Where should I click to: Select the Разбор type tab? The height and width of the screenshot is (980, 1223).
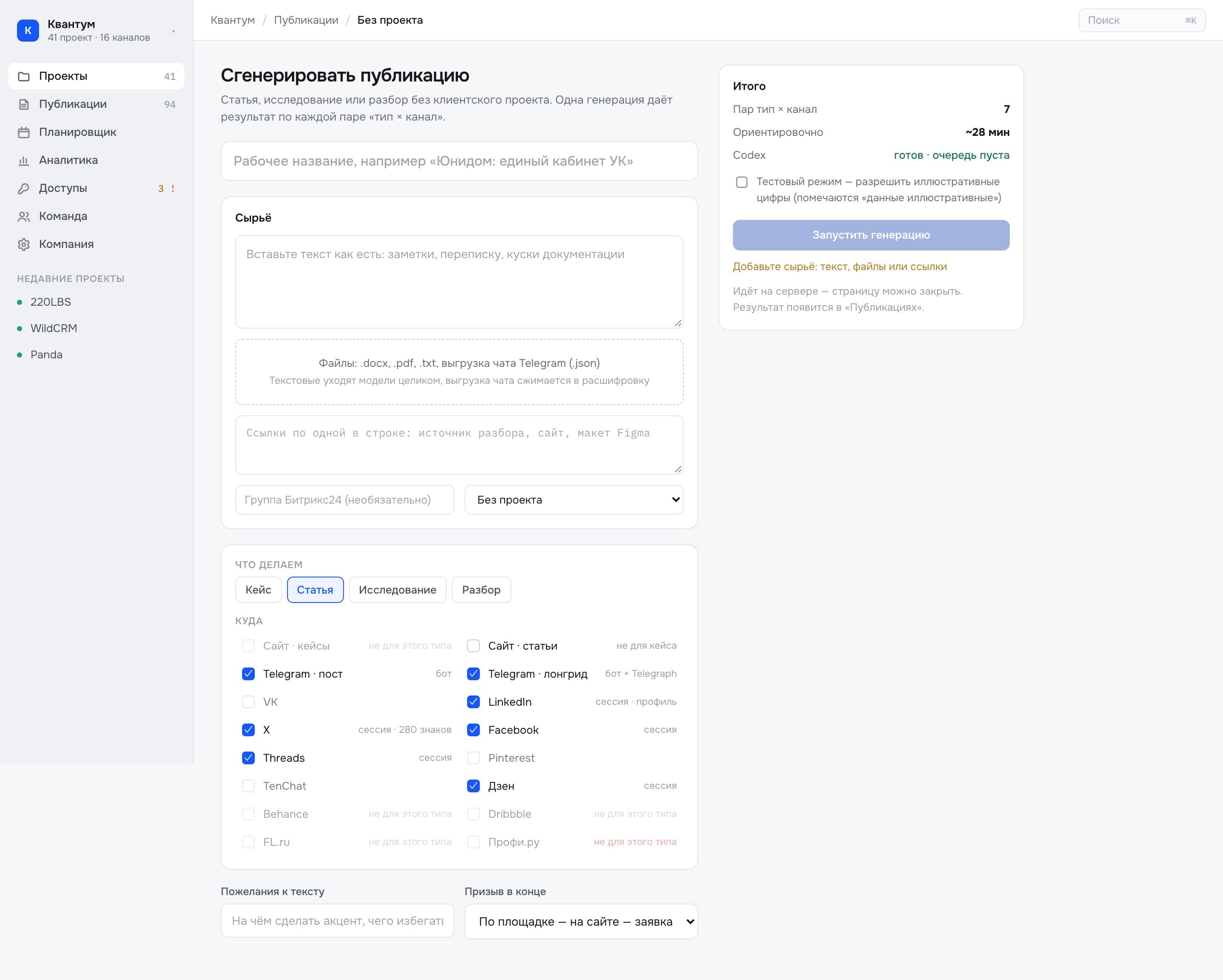tap(481, 590)
